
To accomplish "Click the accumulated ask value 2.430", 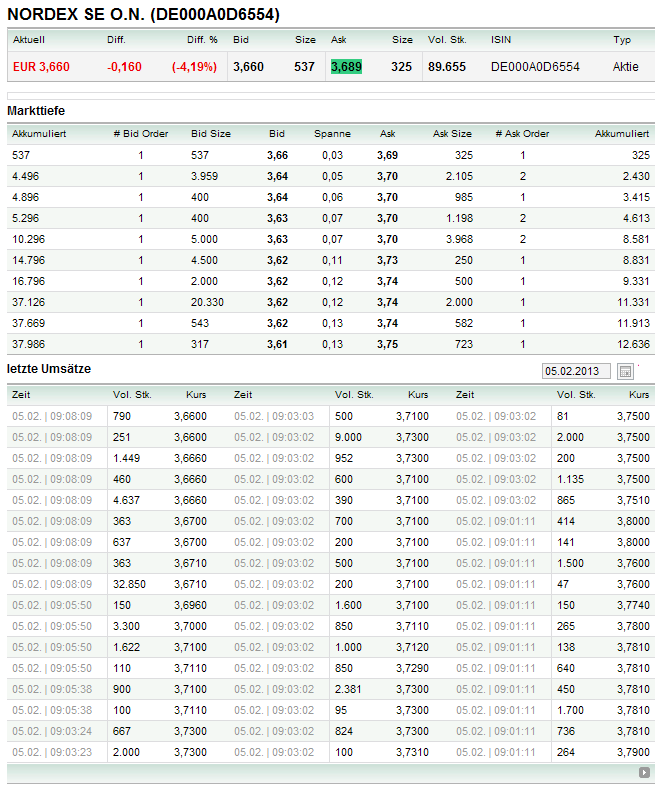I will (636, 176).
